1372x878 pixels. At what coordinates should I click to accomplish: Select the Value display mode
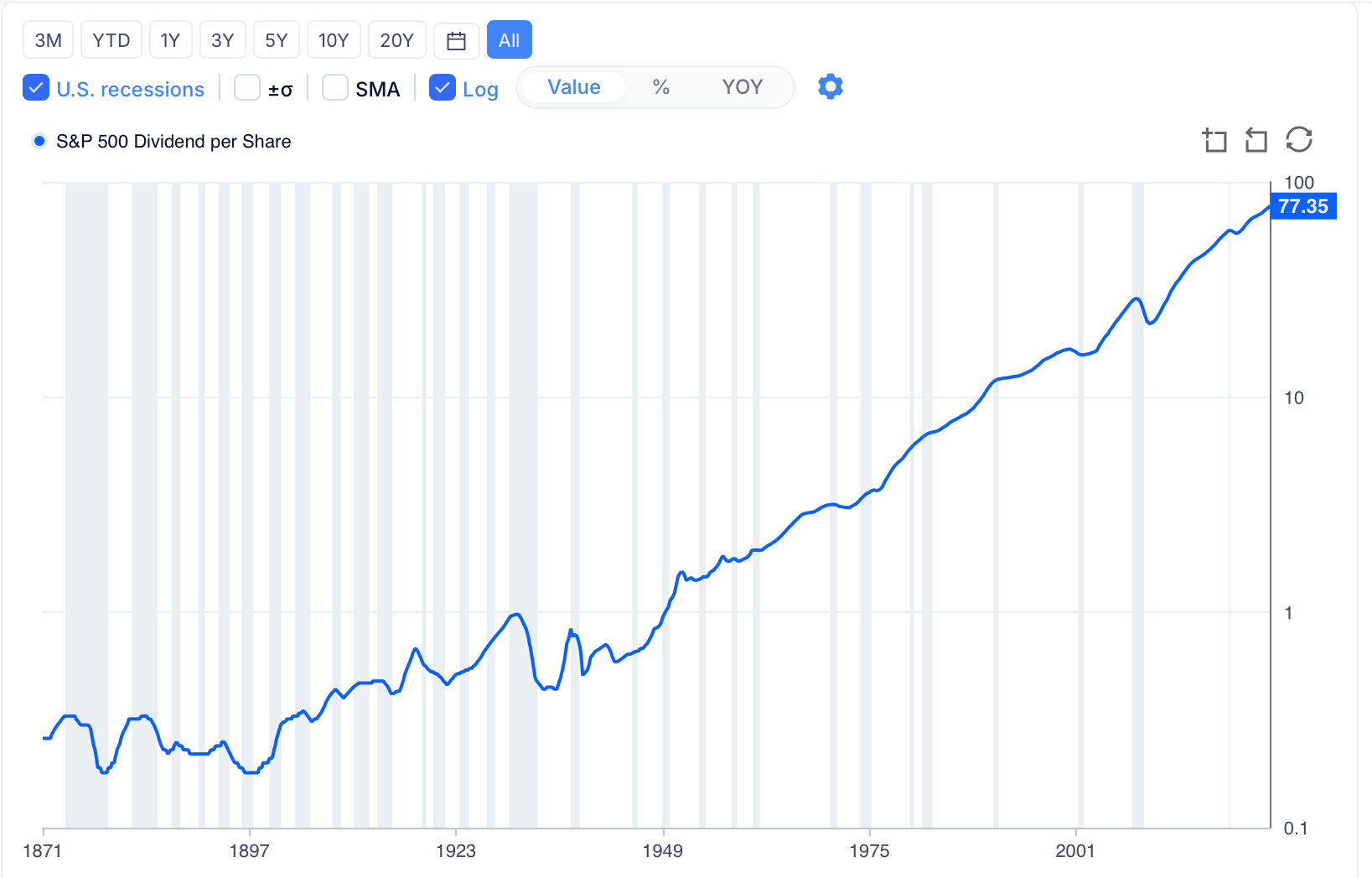click(574, 87)
